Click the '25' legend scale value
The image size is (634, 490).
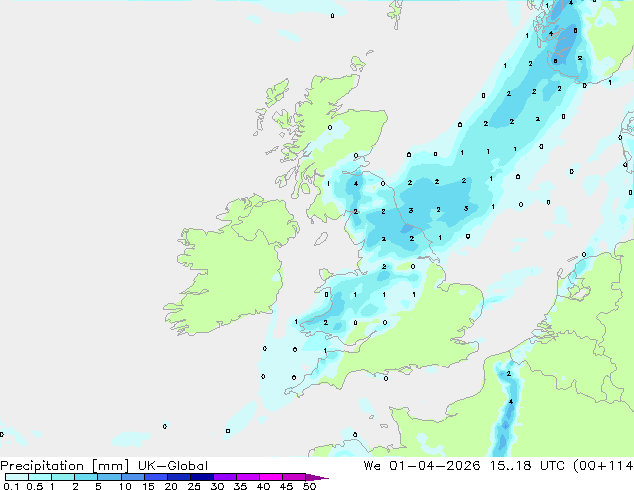(194, 486)
